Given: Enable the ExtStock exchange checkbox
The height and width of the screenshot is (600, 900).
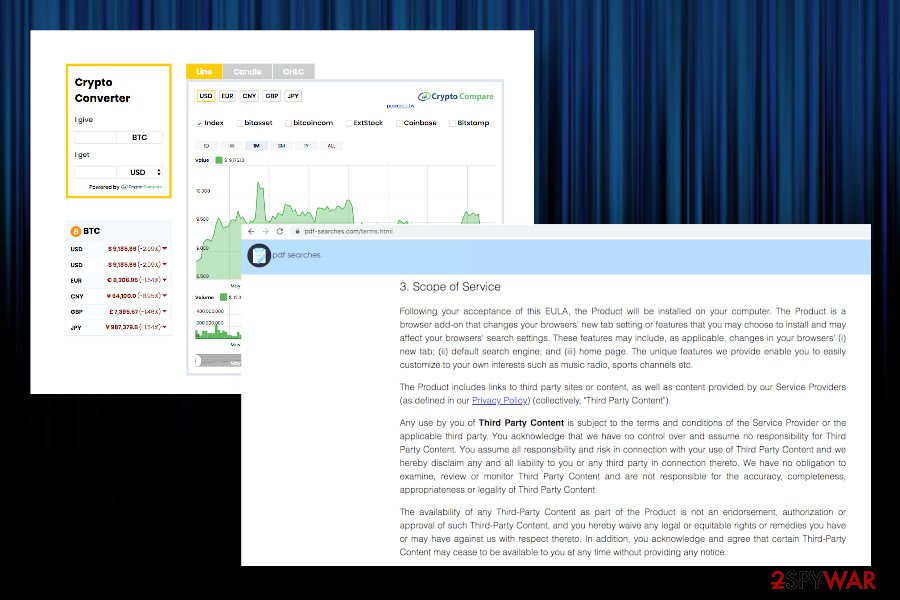Looking at the screenshot, I should 348,123.
